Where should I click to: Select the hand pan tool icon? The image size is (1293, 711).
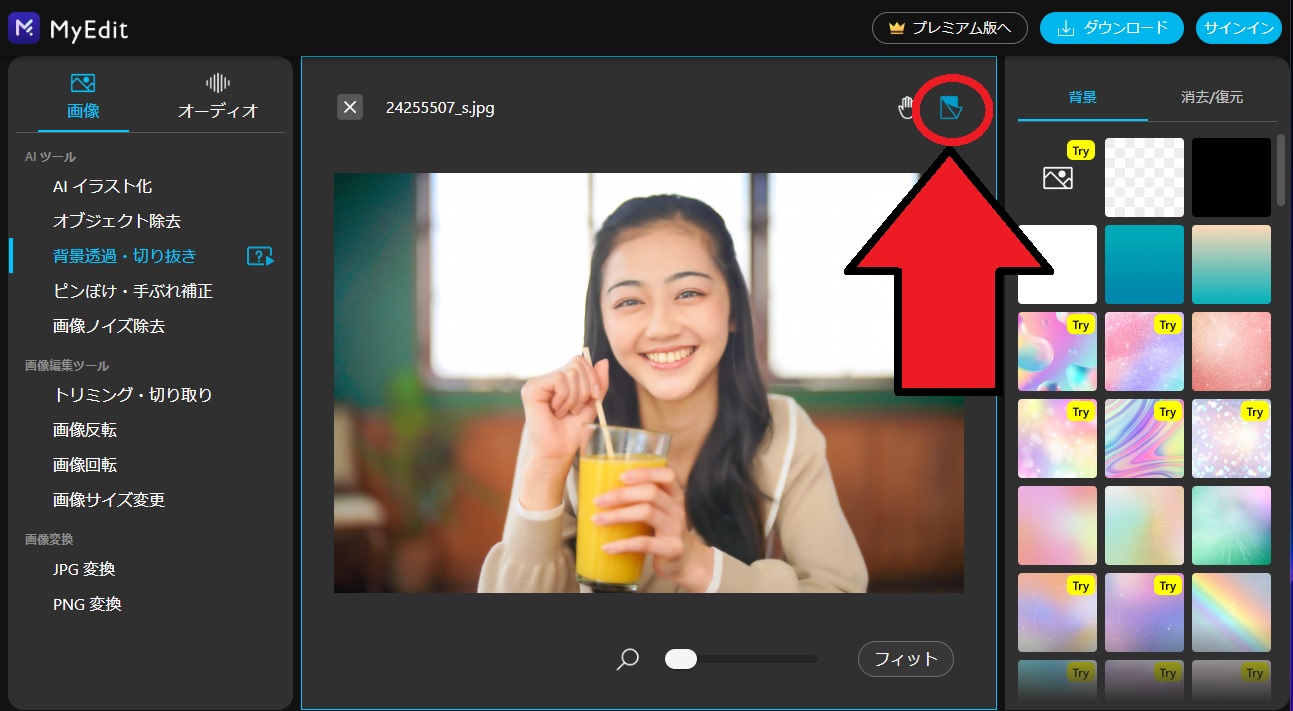tap(906, 107)
